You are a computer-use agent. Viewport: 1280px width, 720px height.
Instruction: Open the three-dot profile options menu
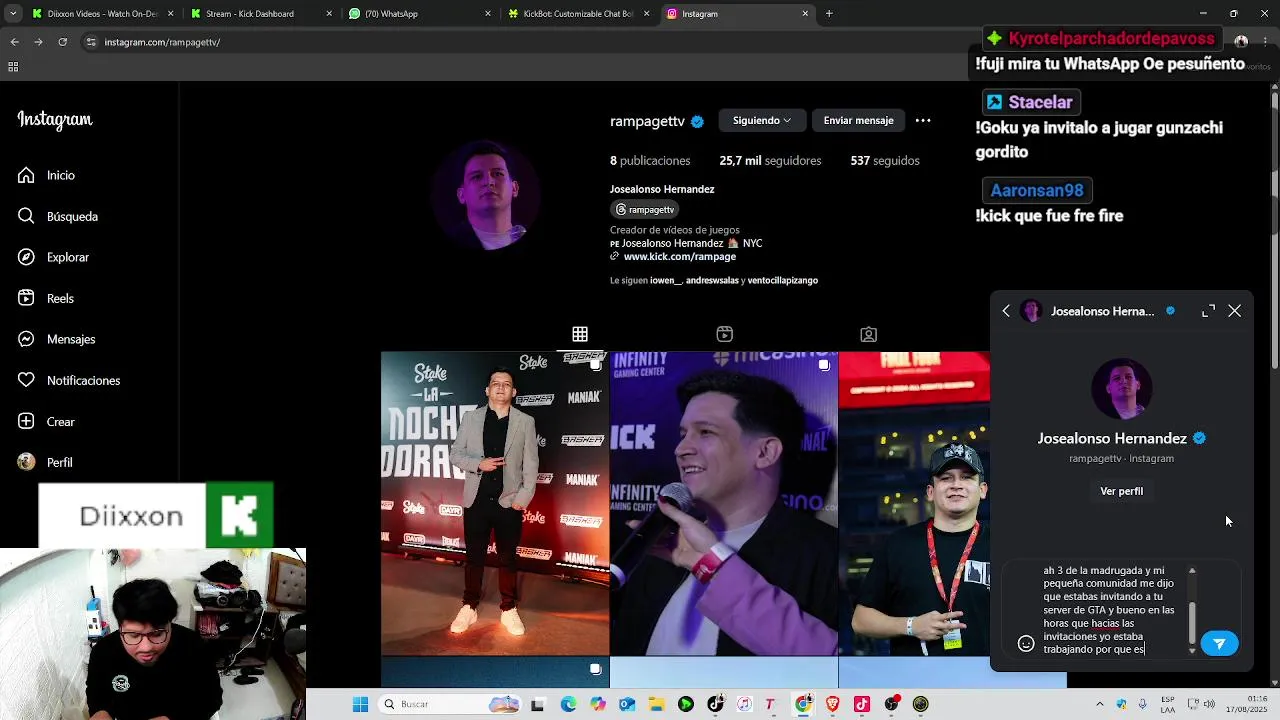pyautogui.click(x=923, y=120)
